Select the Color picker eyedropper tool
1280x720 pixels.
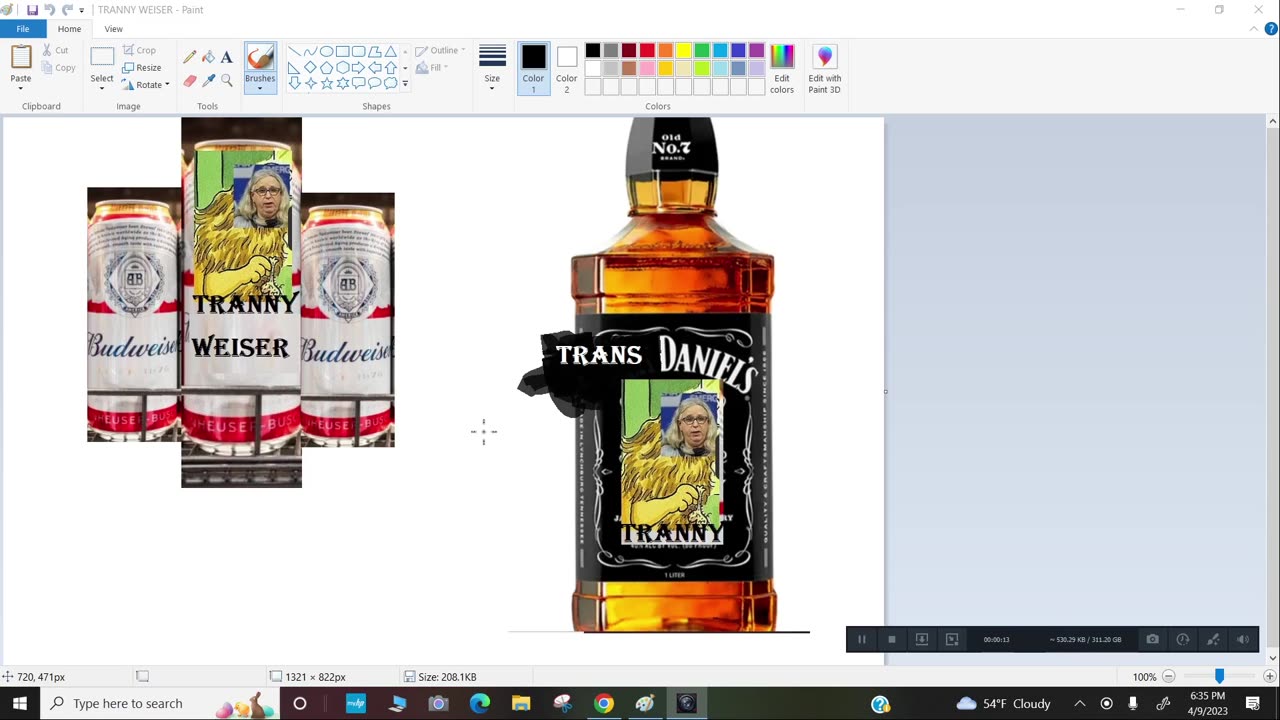click(x=208, y=81)
